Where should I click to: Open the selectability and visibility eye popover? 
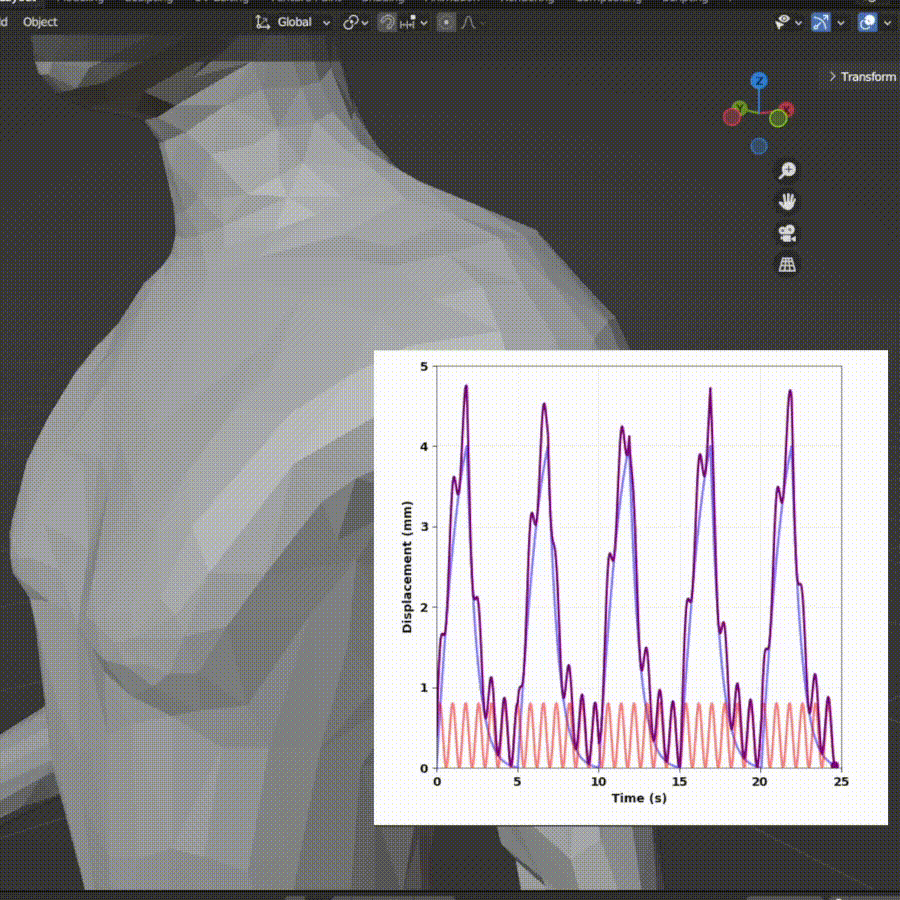pyautogui.click(x=788, y=23)
